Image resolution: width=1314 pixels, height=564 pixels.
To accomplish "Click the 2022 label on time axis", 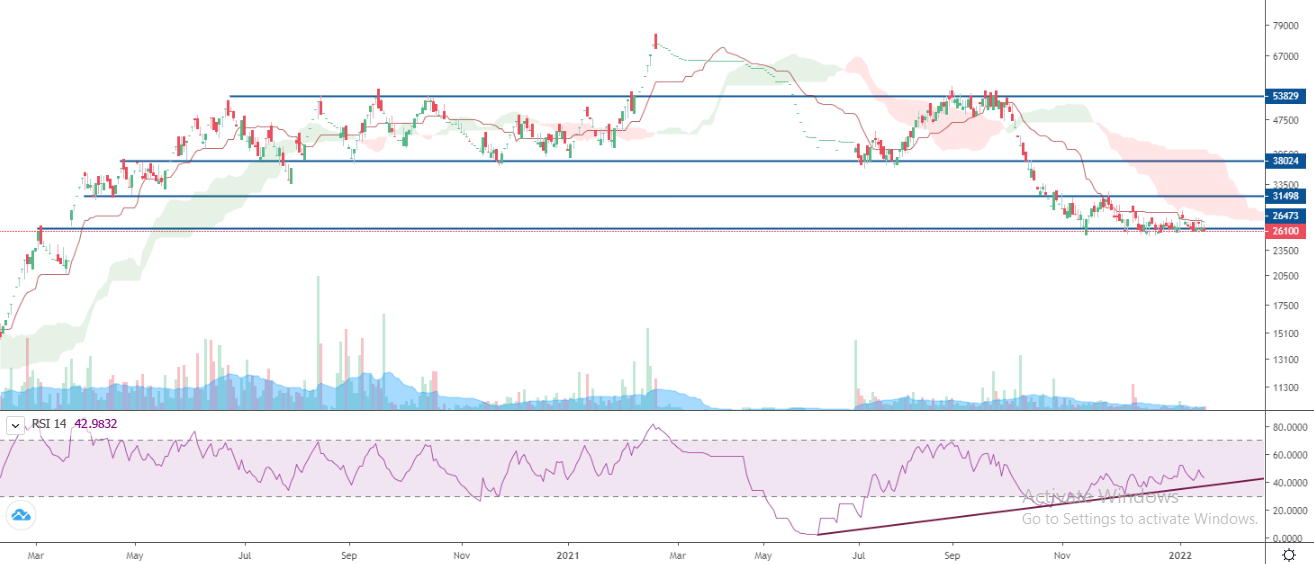I will 1181,551.
